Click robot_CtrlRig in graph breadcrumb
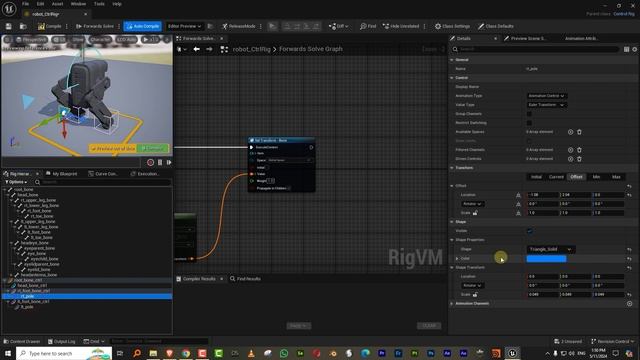The width and height of the screenshot is (640, 360). pyautogui.click(x=251, y=49)
